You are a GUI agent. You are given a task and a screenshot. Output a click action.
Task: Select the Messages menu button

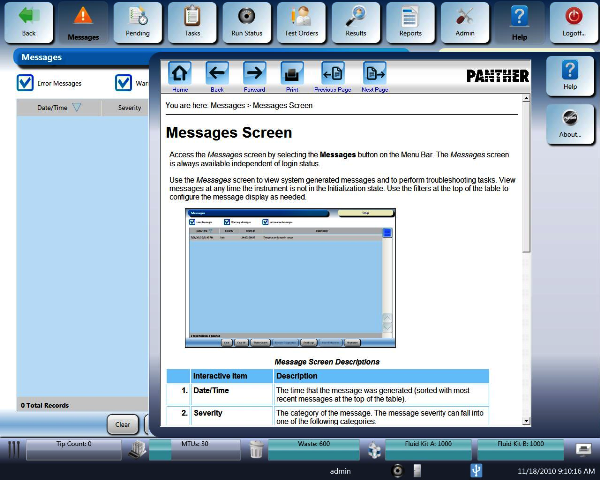pyautogui.click(x=83, y=22)
